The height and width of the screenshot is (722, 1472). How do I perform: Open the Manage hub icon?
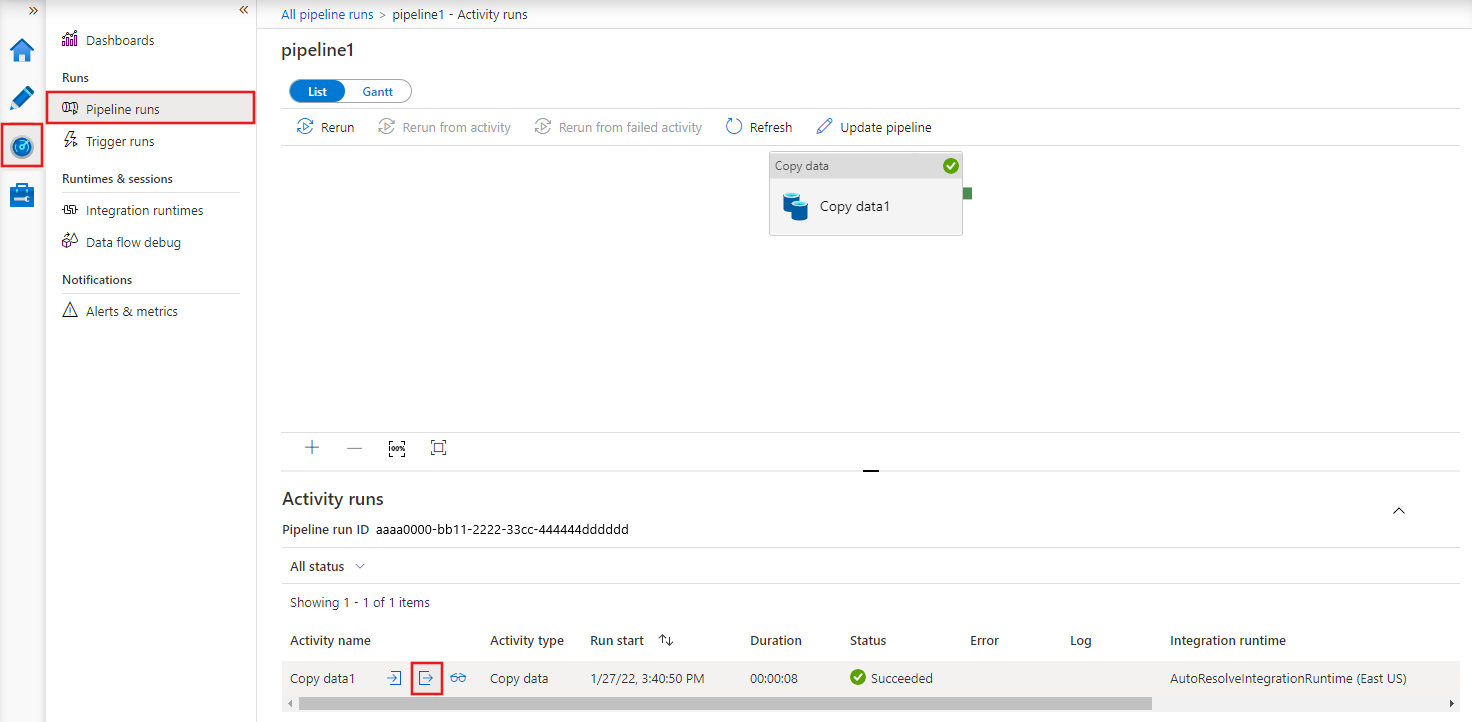pyautogui.click(x=22, y=195)
